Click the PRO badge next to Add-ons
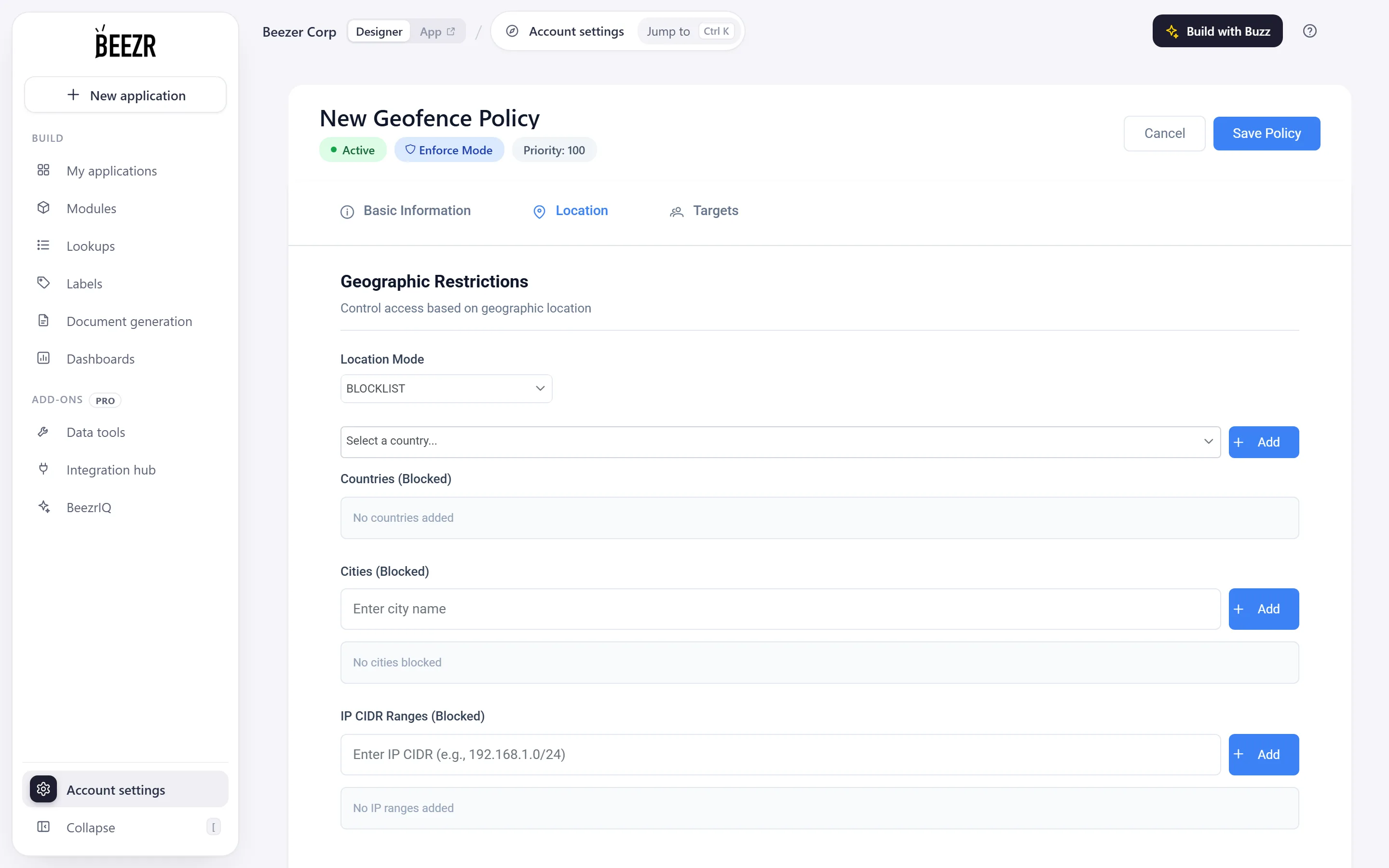The height and width of the screenshot is (868, 1389). [105, 400]
